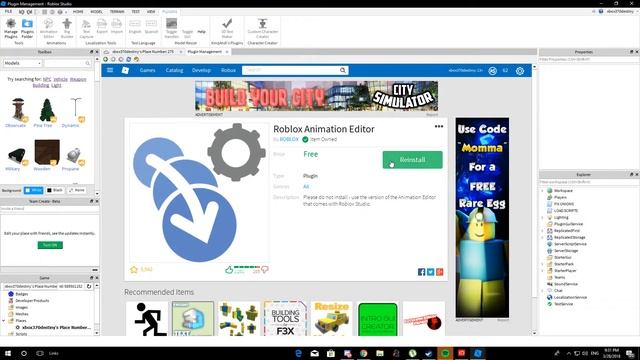Open the Windows Start menu

pyautogui.click(x=8, y=353)
